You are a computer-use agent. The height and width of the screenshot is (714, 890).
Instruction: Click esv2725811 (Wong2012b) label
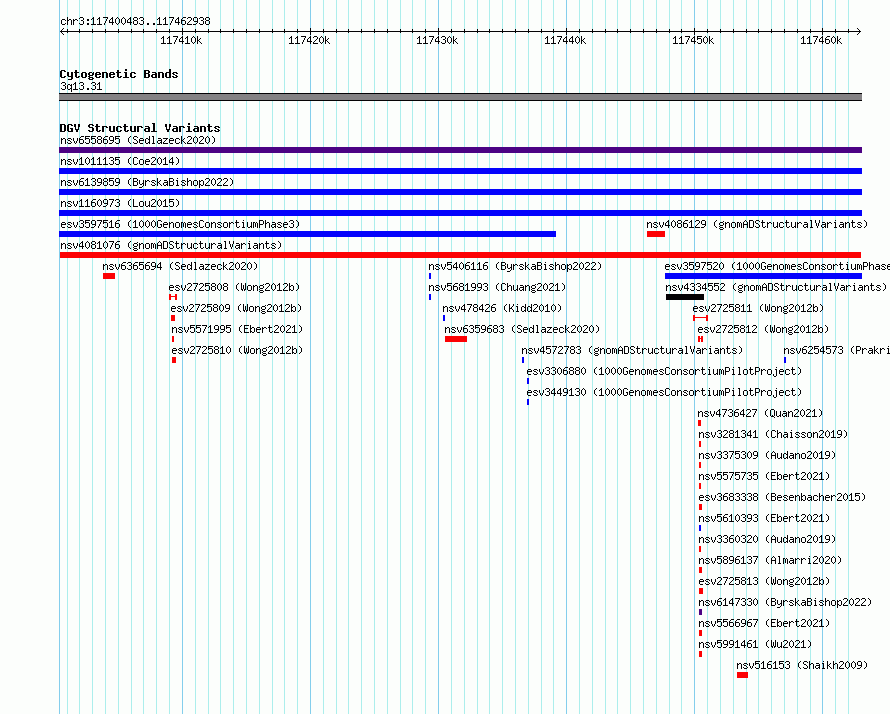click(x=758, y=308)
